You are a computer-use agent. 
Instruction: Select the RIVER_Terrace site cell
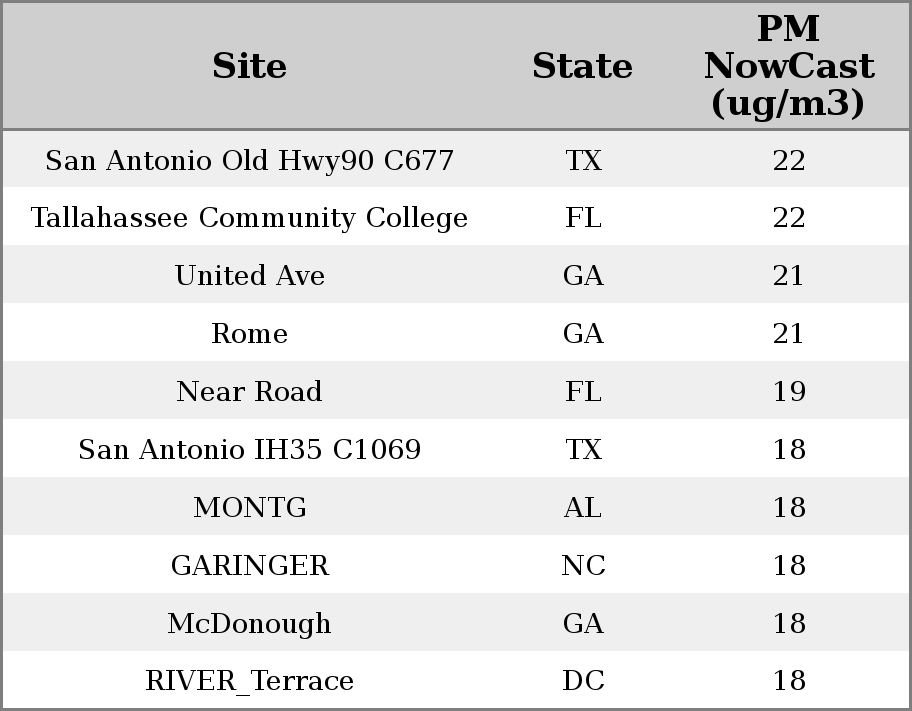(249, 681)
